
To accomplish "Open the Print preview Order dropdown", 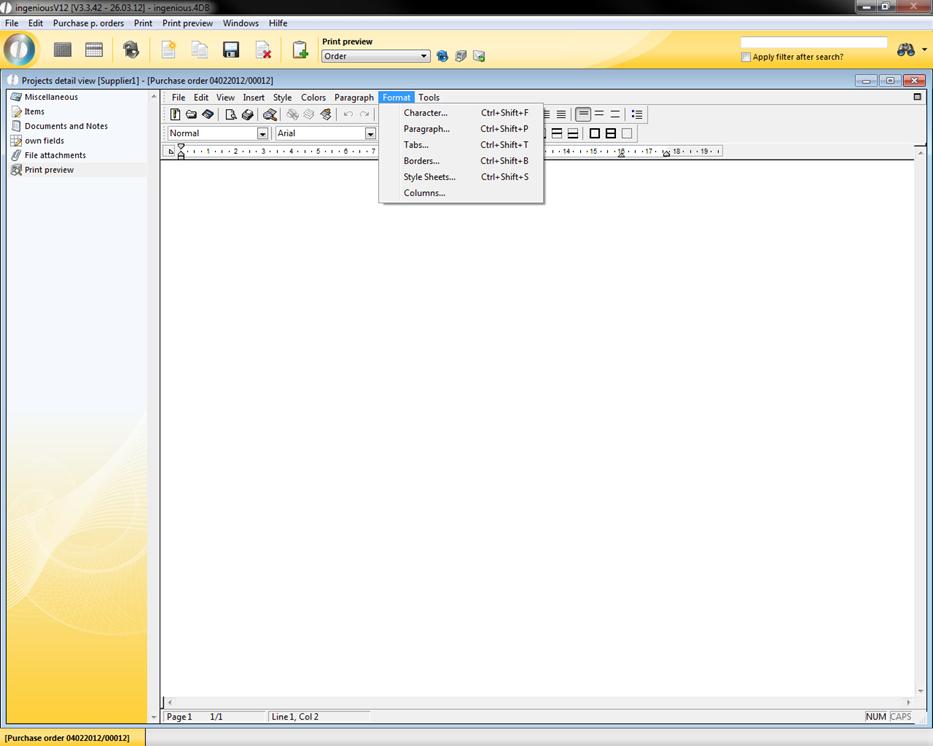I will click(x=424, y=57).
